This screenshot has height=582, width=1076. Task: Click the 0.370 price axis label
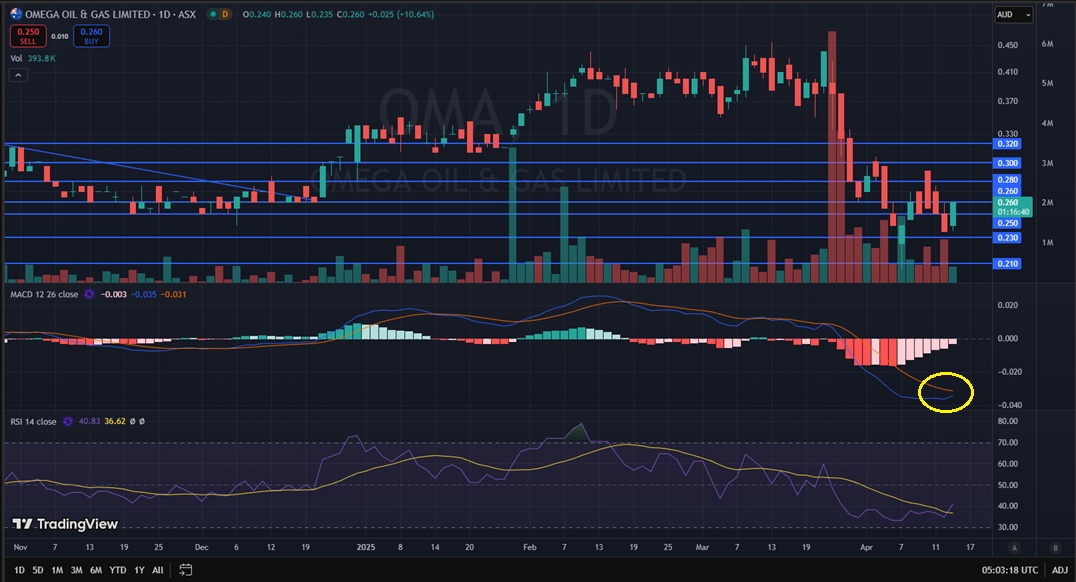click(1007, 102)
